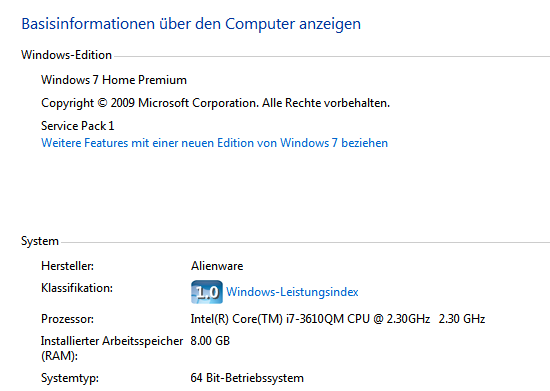Click the Klassifikation label
550x391 pixels.
(77, 288)
